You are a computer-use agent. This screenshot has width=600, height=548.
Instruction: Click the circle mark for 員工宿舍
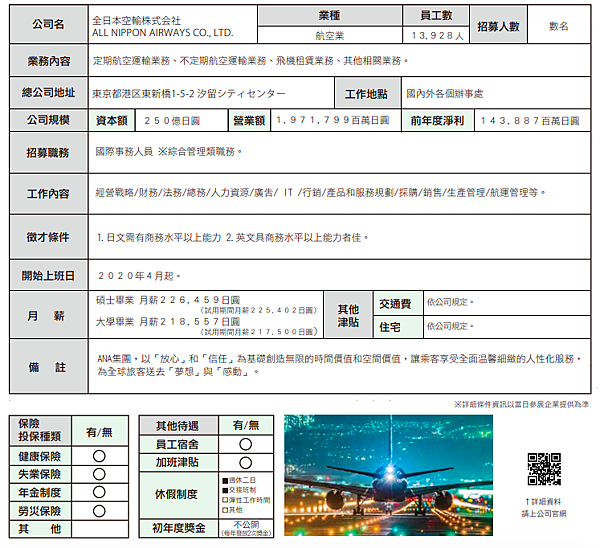coord(245,444)
